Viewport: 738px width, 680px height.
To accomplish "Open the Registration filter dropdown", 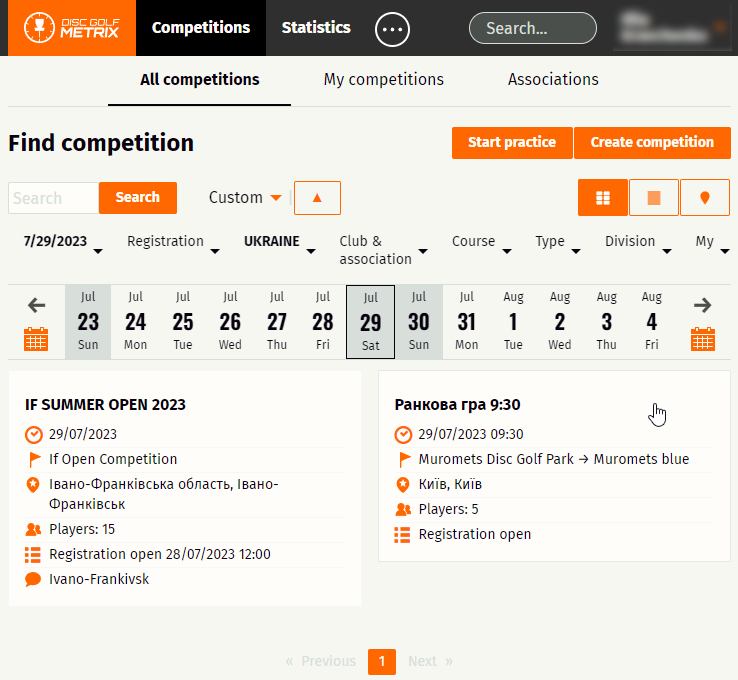I will (172, 242).
